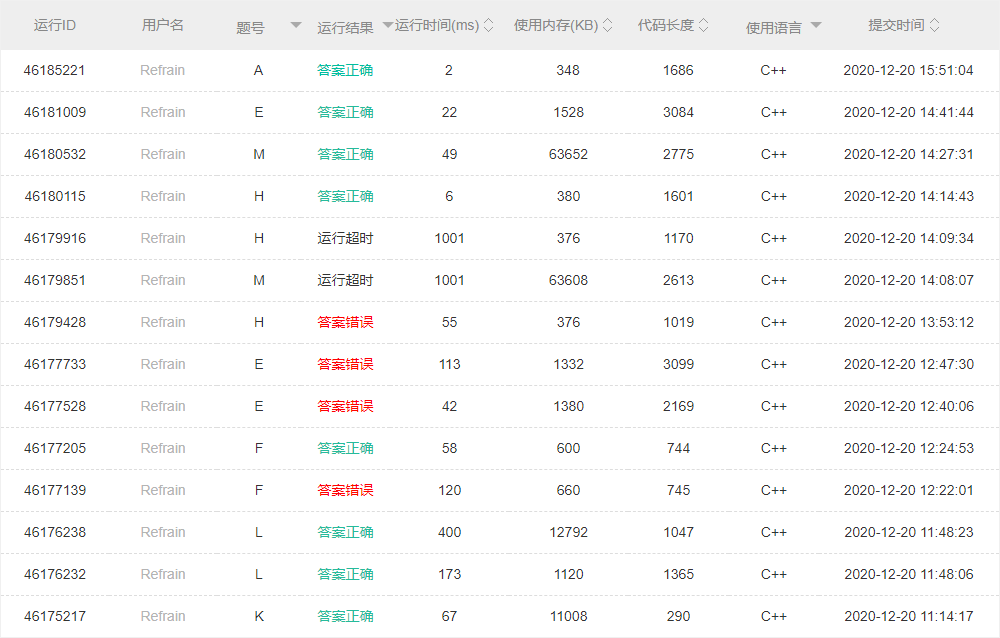
Task: Open problem M link in run 46179851
Action: (259, 281)
